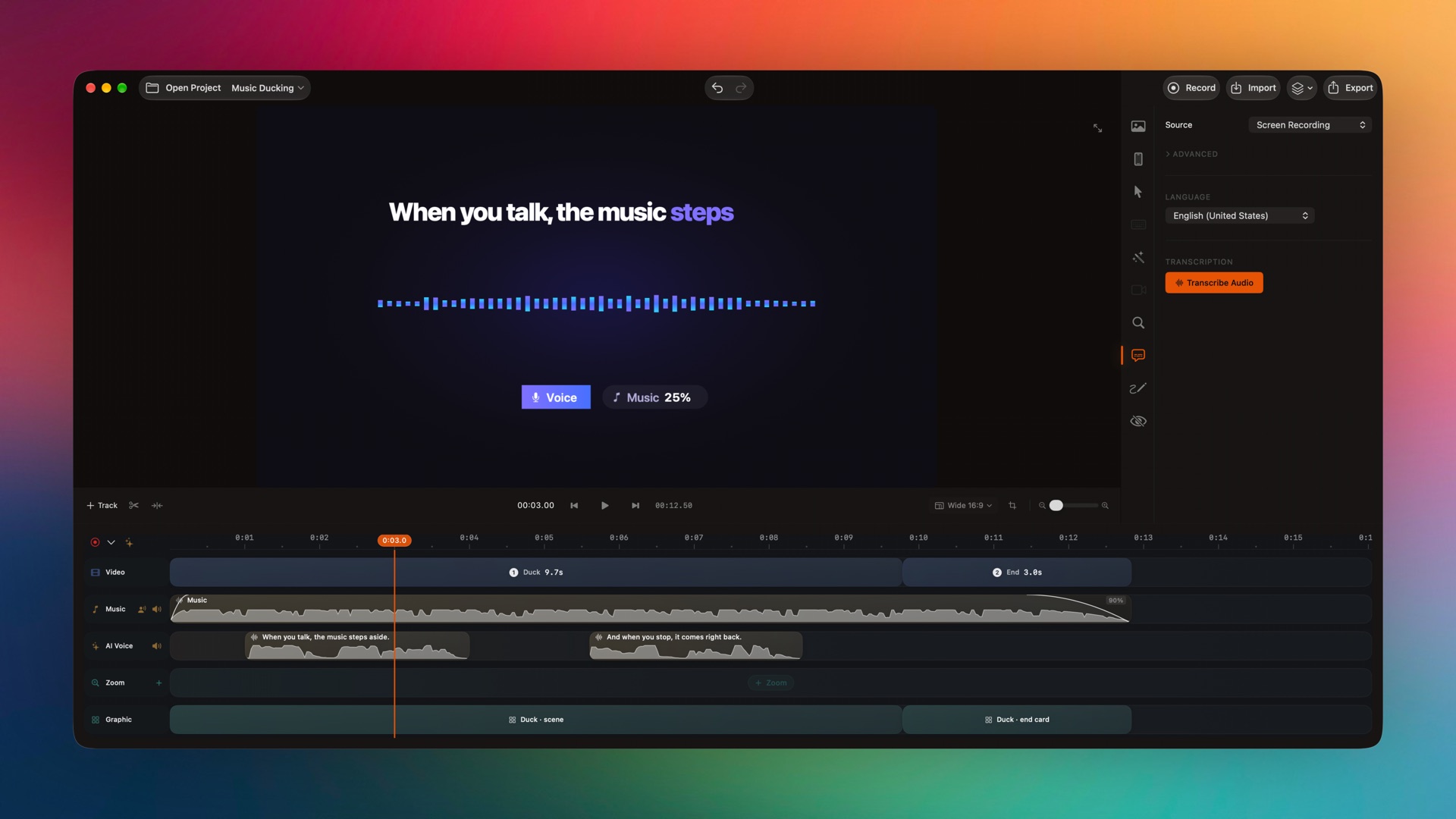This screenshot has width=1456, height=819.
Task: Click the red timeline record icon
Action: click(95, 542)
